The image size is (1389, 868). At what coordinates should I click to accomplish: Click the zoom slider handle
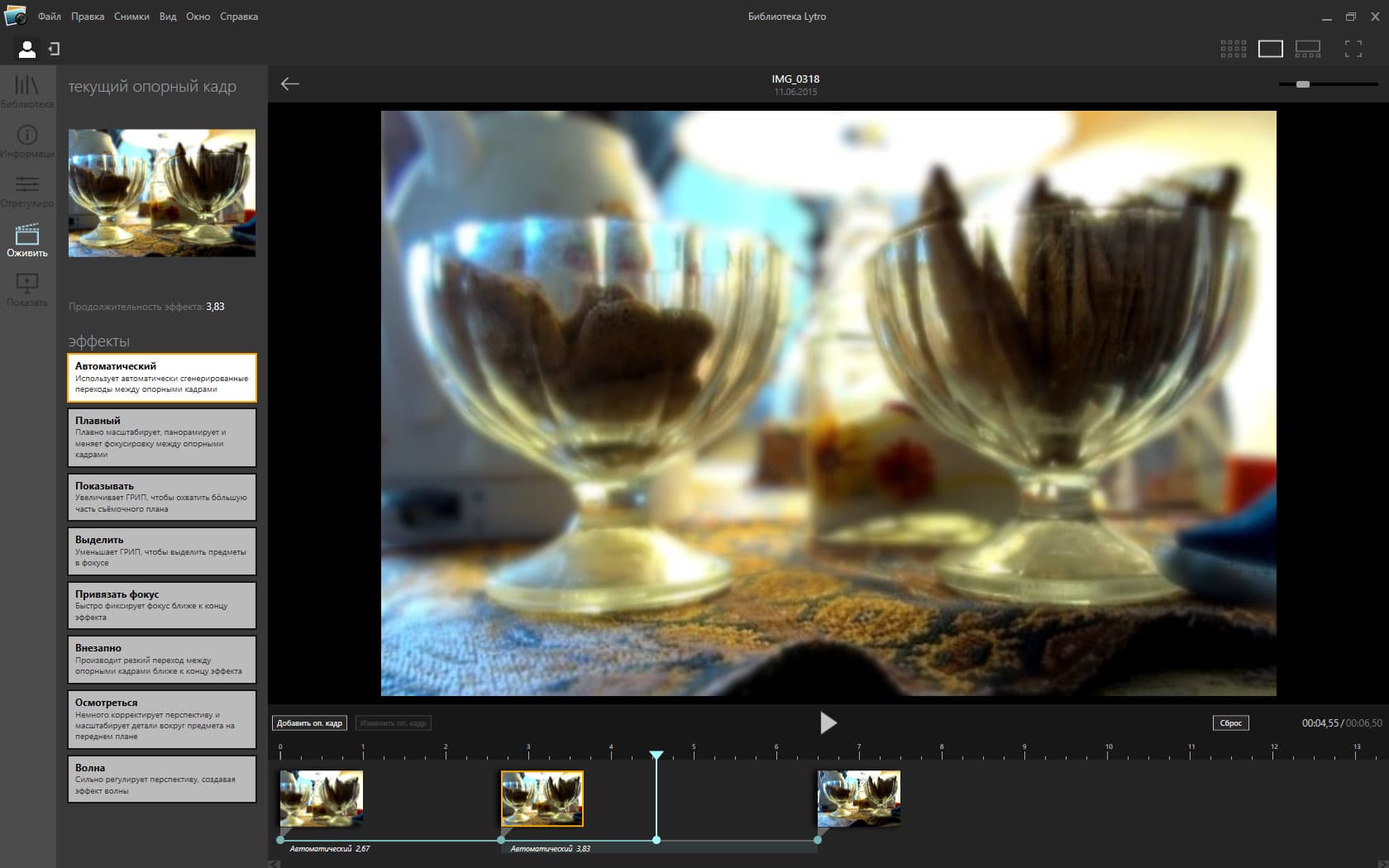(x=1303, y=84)
